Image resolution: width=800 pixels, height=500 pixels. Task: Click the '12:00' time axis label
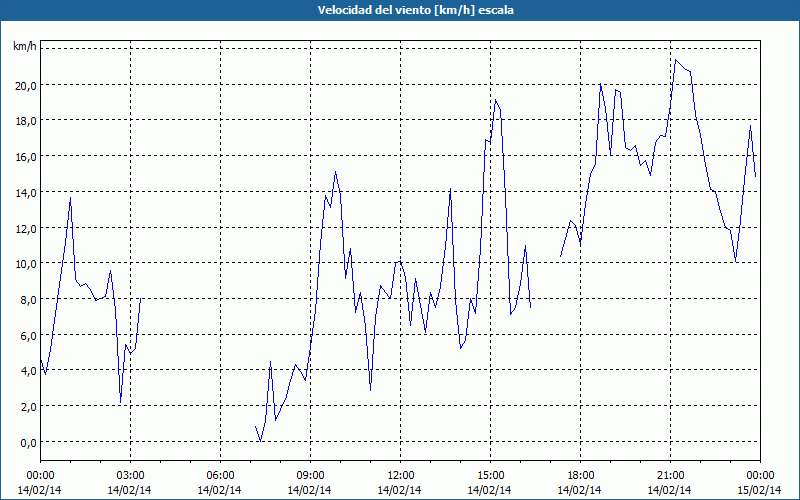[401, 476]
